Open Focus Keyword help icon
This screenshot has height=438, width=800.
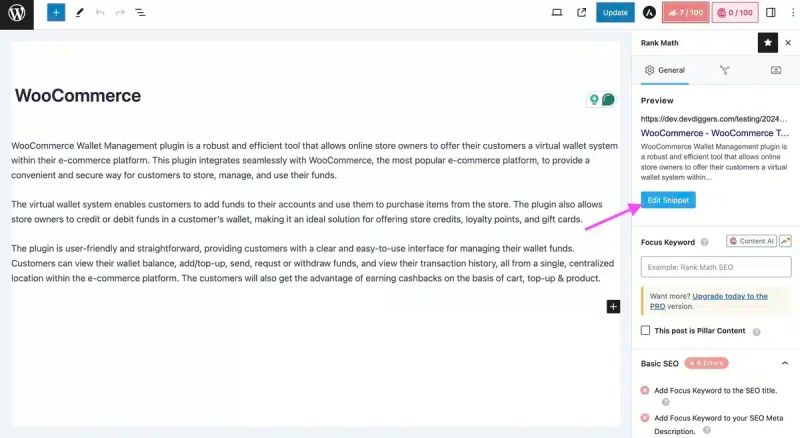705,242
